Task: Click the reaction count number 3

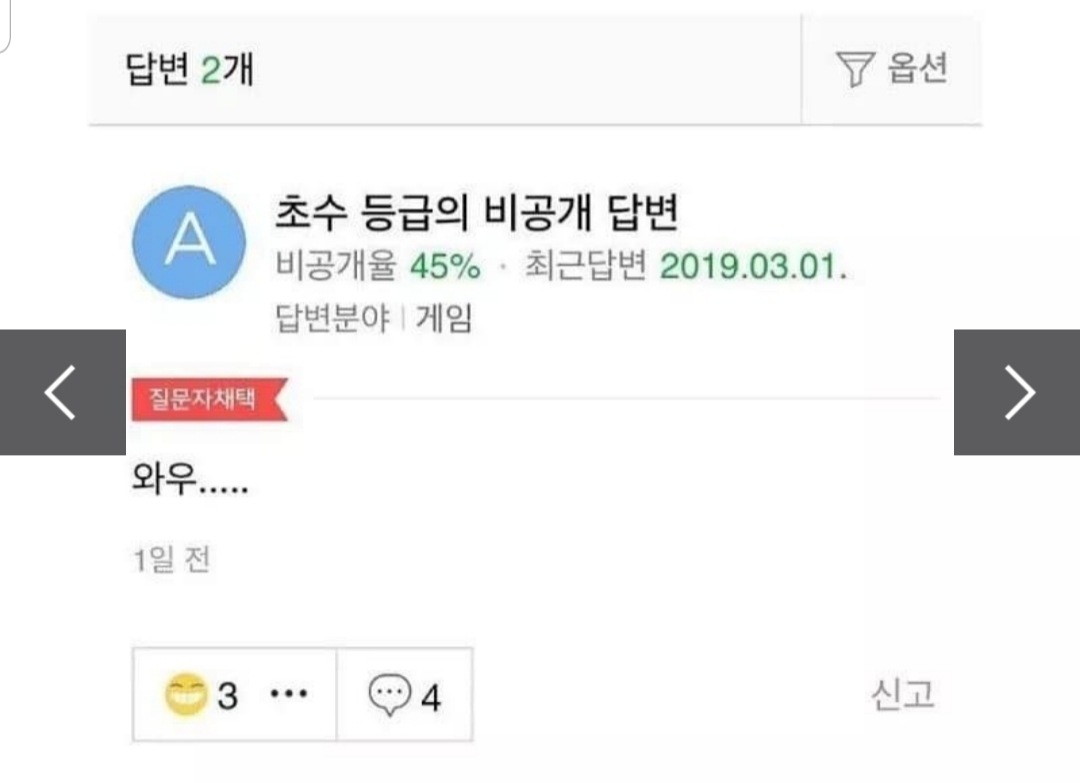Action: point(227,696)
